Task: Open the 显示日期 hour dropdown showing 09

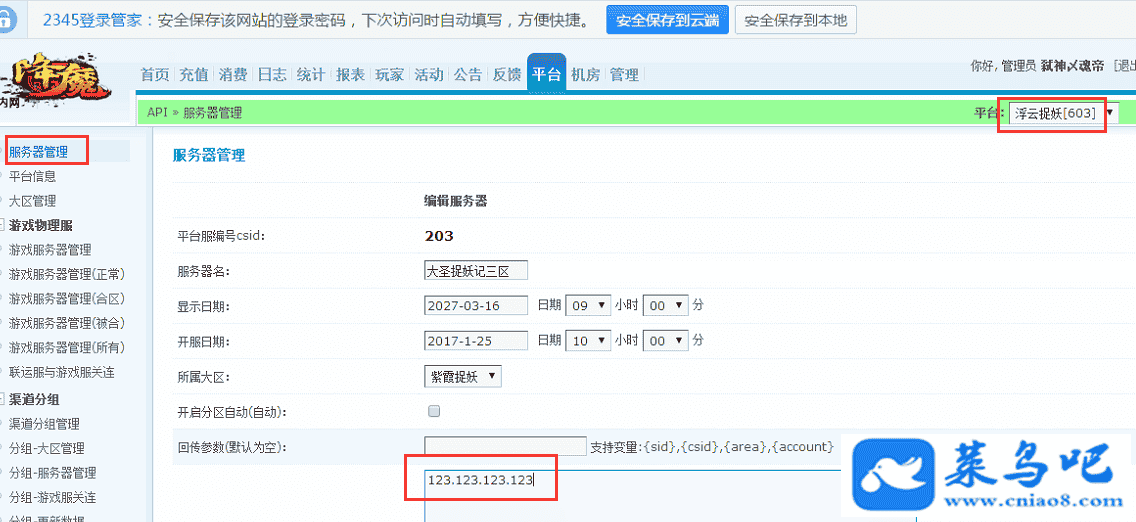Action: click(x=588, y=305)
